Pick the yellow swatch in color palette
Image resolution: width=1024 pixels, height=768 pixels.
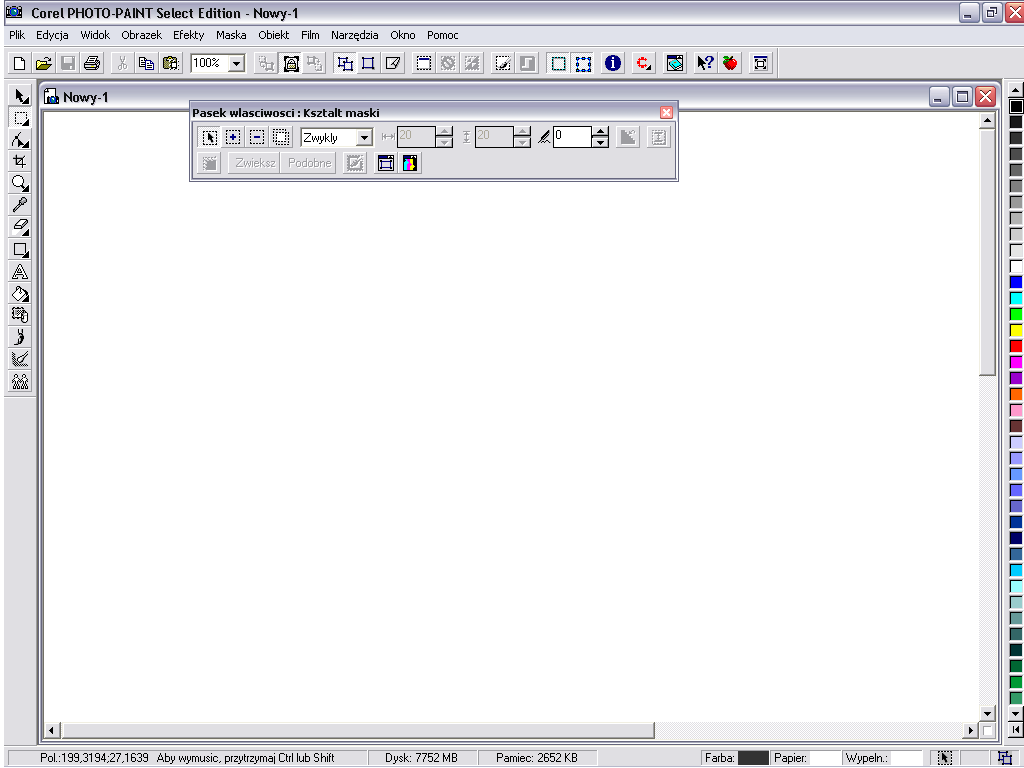tap(1016, 330)
